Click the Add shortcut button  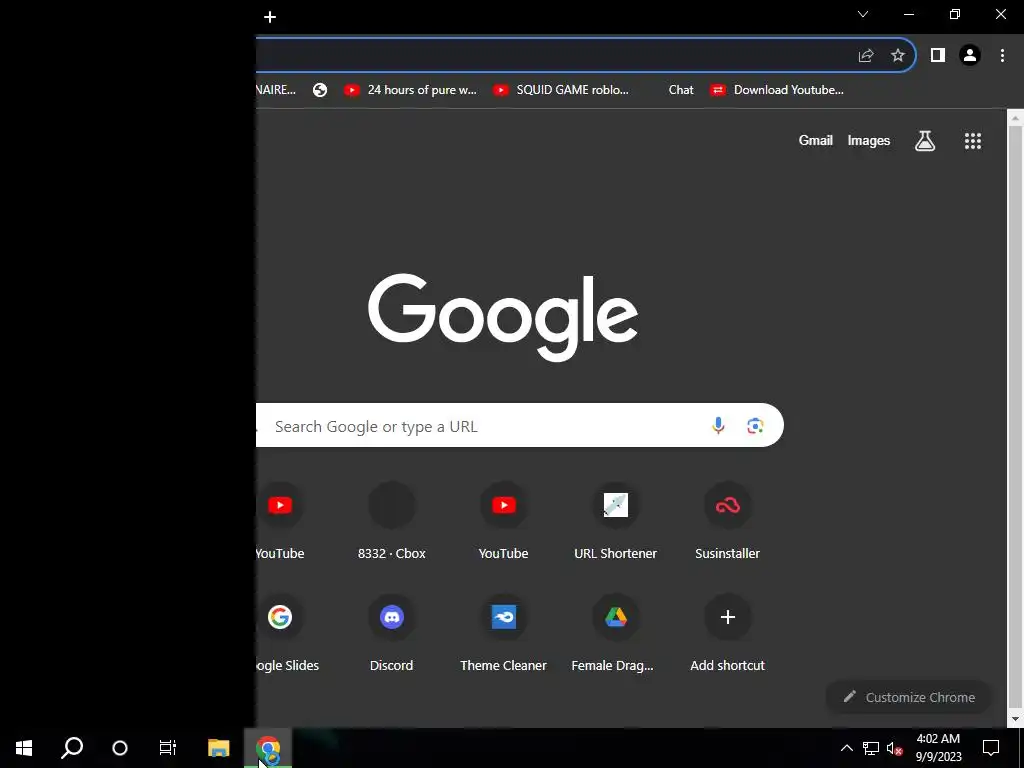click(728, 634)
